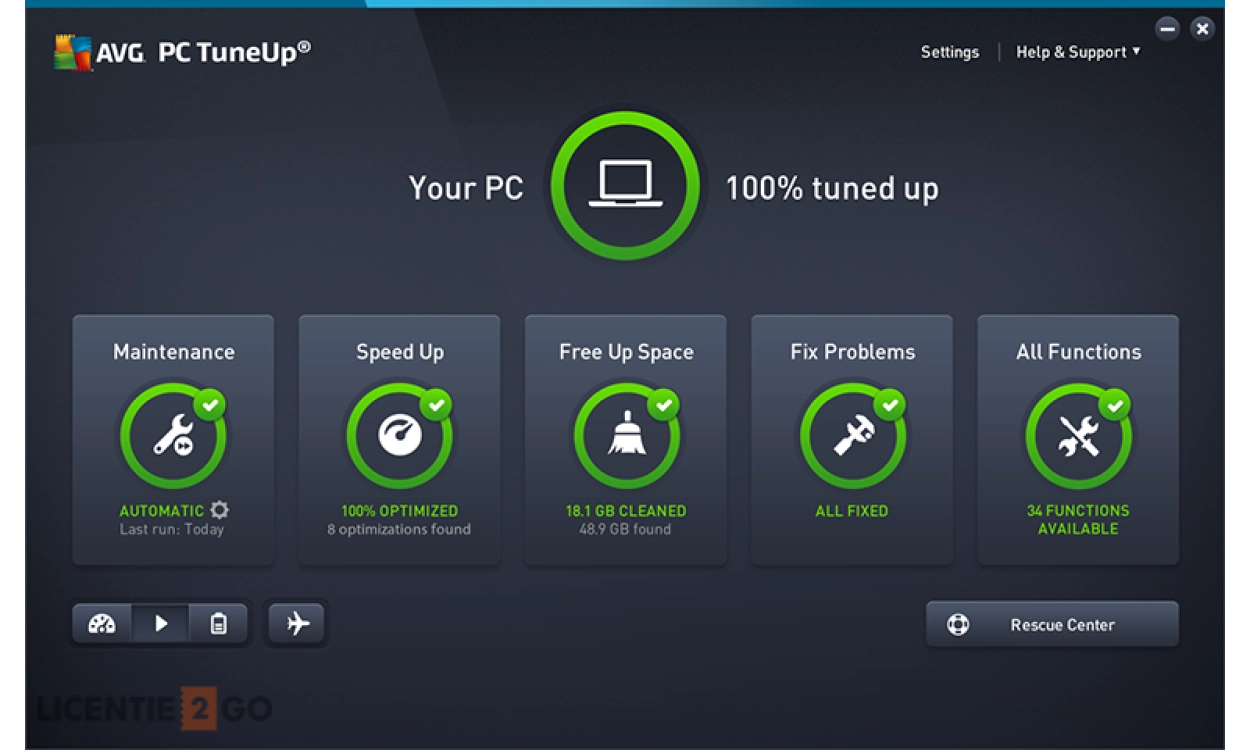Screen dimensions: 1250x750
Task: Open automatic maintenance gear settings
Action: tap(219, 511)
